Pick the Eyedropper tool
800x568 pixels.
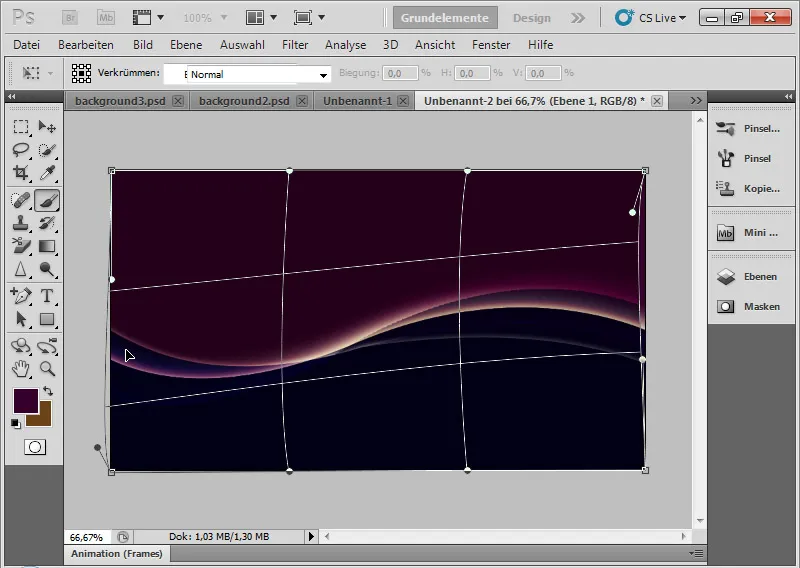(x=47, y=173)
